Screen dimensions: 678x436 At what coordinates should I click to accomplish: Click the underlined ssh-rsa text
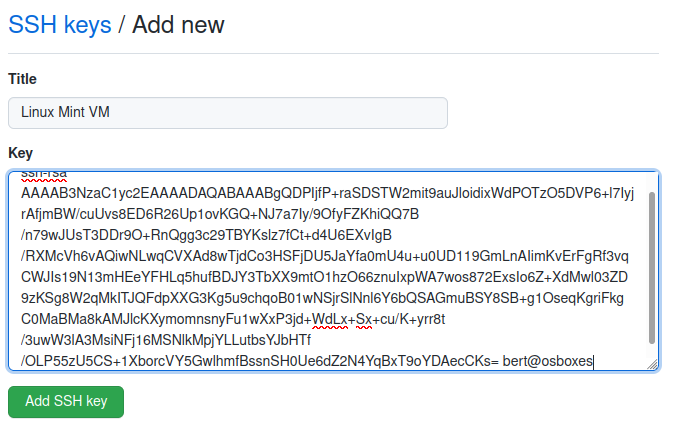pos(42,176)
